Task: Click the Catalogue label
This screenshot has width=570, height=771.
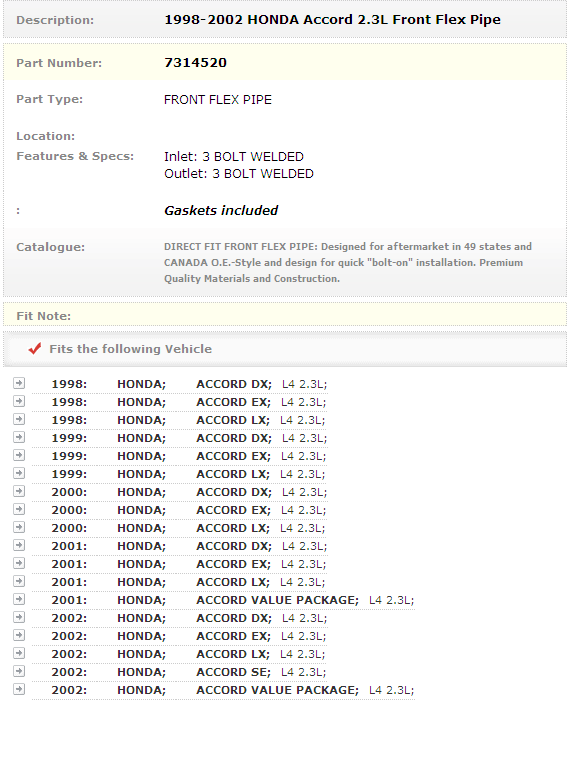Action: coord(50,247)
